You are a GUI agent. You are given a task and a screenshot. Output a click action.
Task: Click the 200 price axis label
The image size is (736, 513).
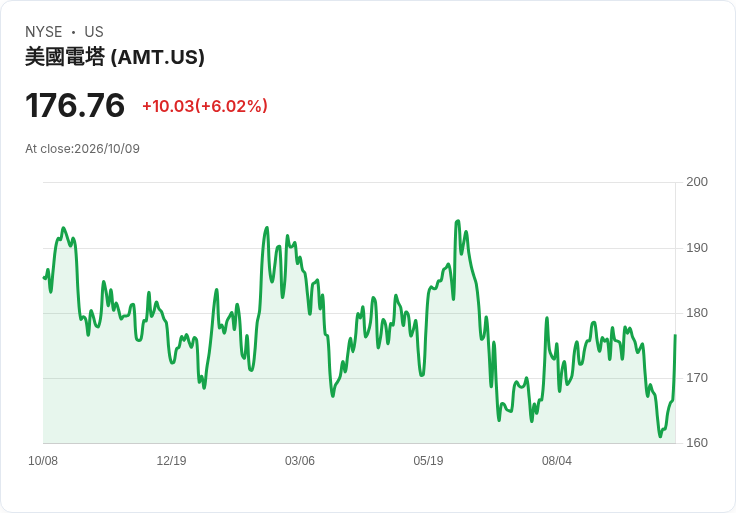(697, 182)
